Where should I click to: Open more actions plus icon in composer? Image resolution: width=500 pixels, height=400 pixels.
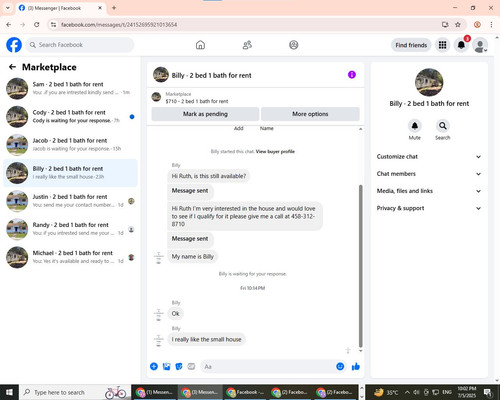tap(154, 367)
